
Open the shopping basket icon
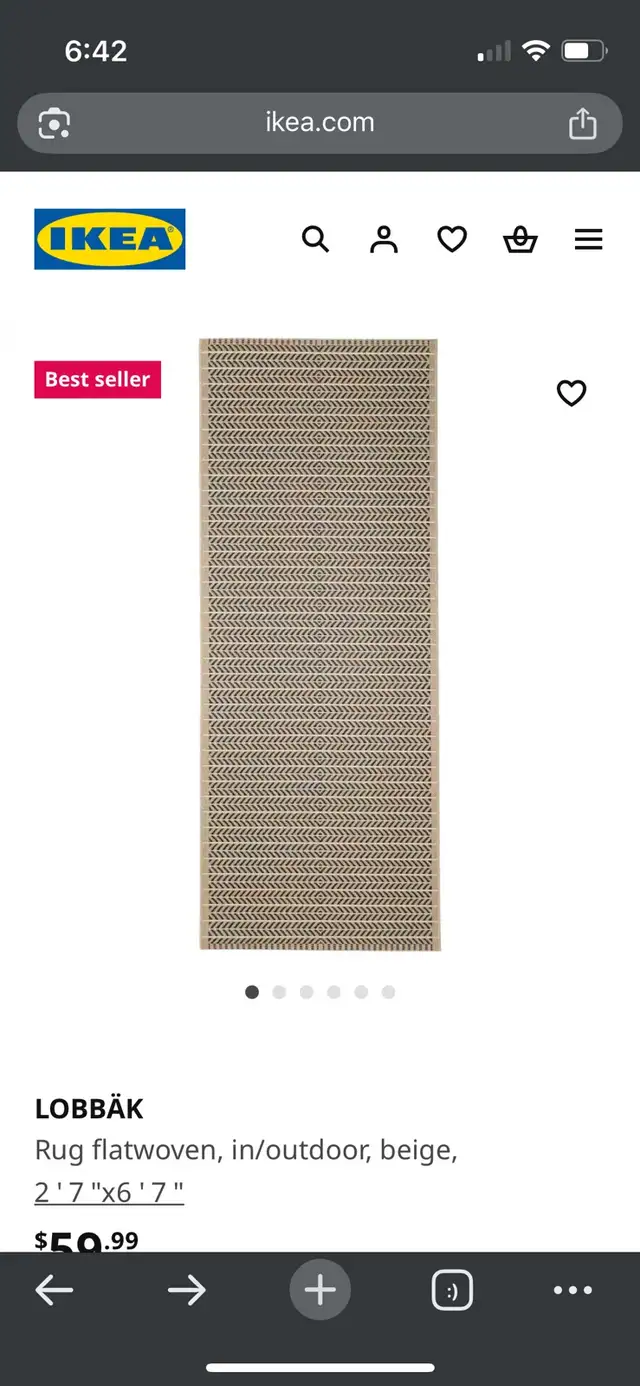pos(520,239)
